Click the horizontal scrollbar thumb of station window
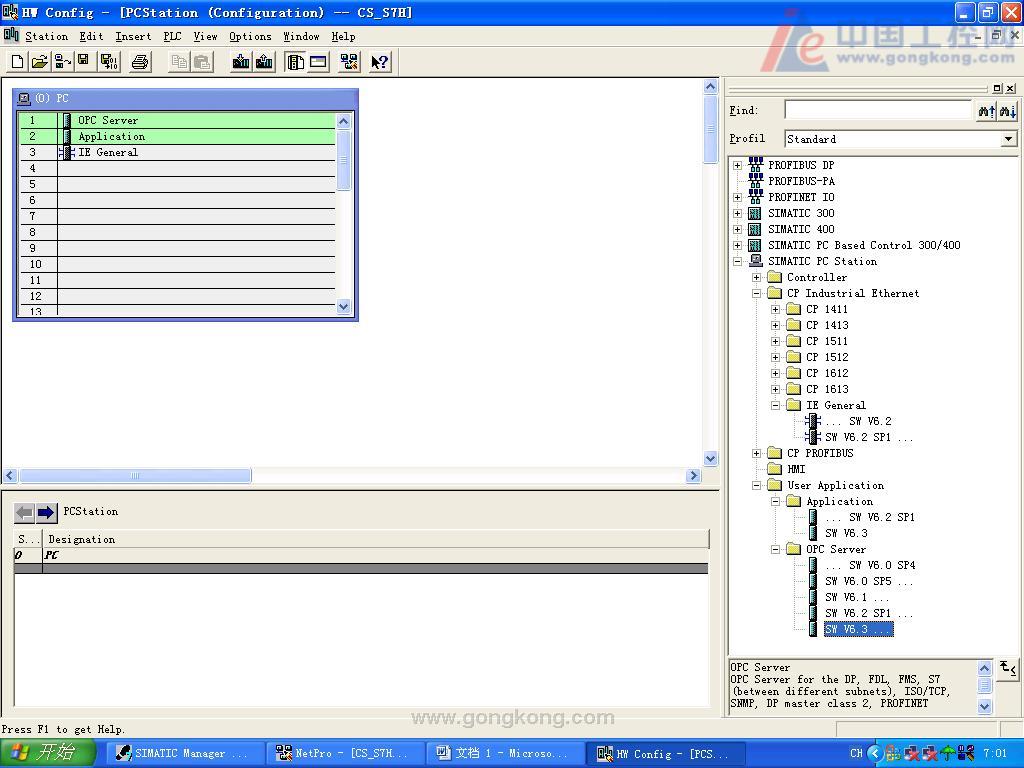The image size is (1024, 768). (x=135, y=476)
